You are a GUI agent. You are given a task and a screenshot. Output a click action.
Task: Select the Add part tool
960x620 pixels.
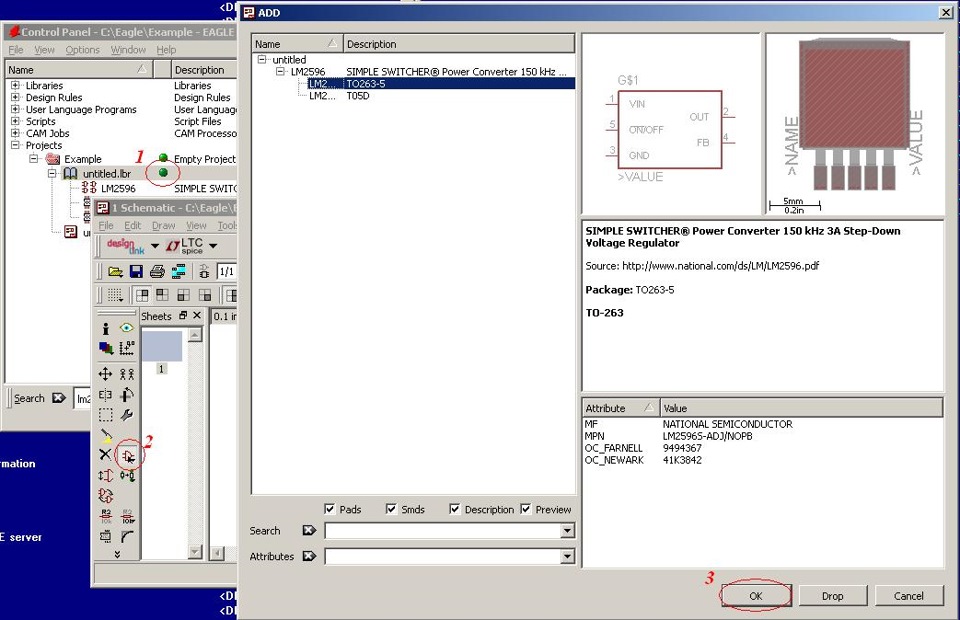click(127, 455)
